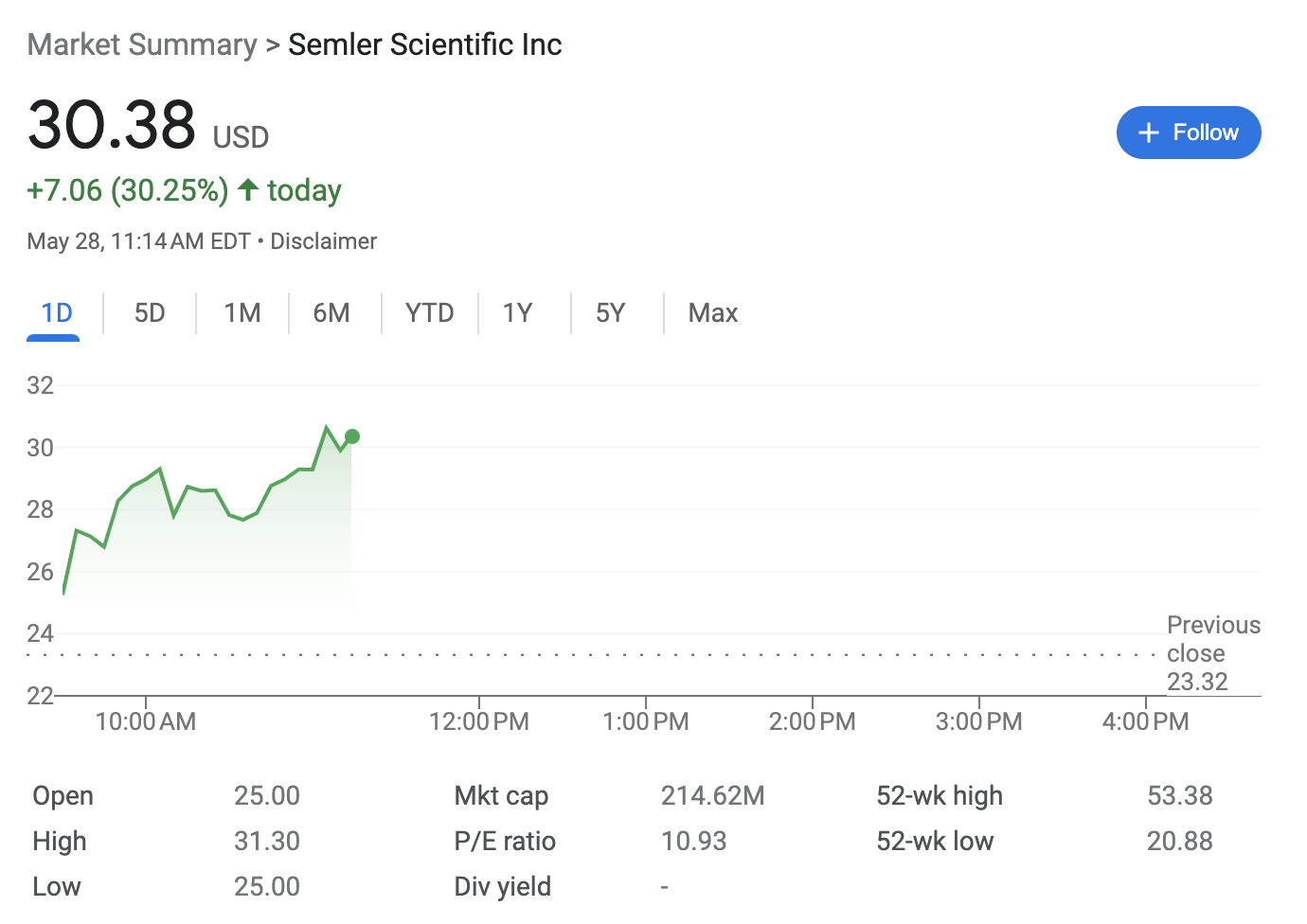View the 1Y price chart
1307x924 pixels.
(x=517, y=313)
